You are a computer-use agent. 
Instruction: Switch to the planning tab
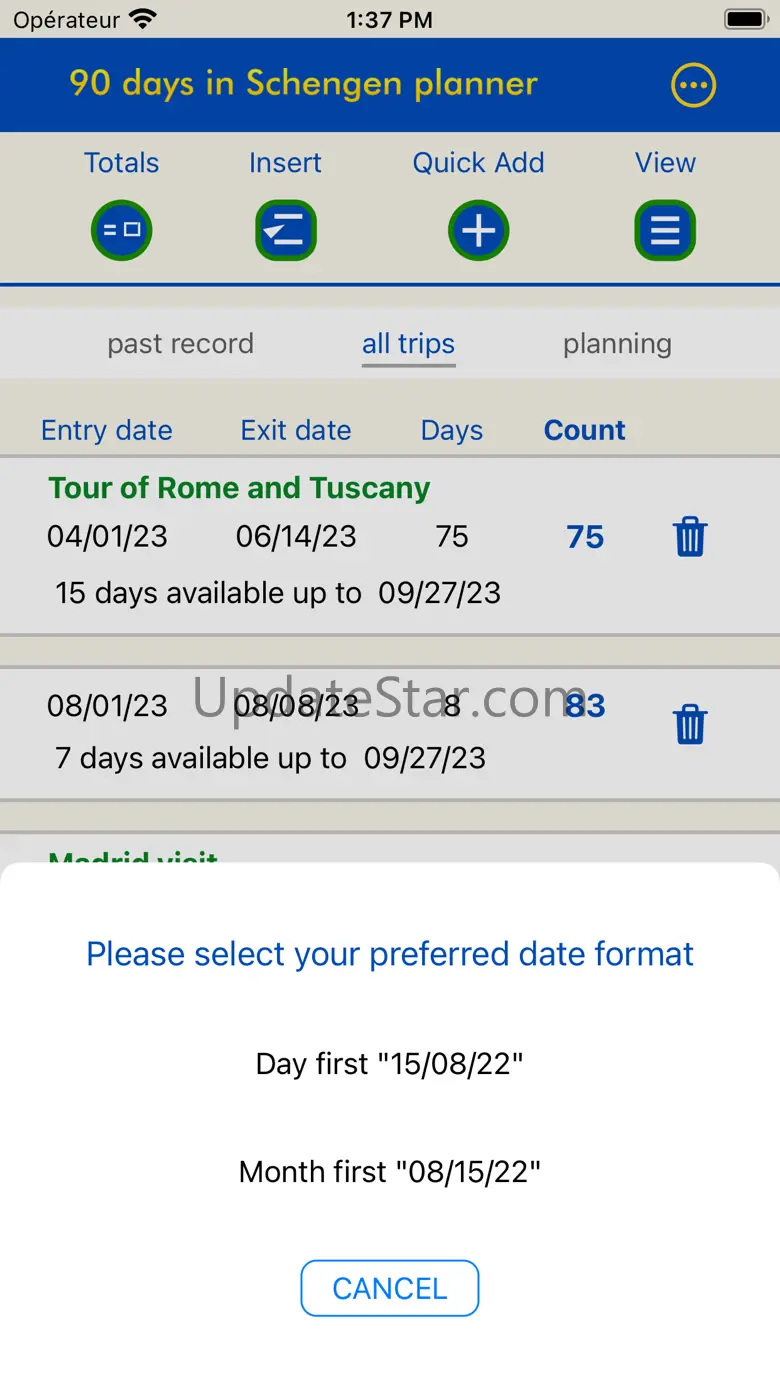(617, 344)
